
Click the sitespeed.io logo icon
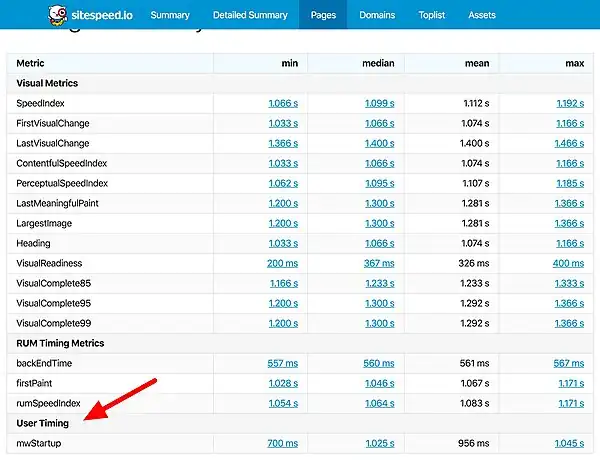click(x=59, y=15)
